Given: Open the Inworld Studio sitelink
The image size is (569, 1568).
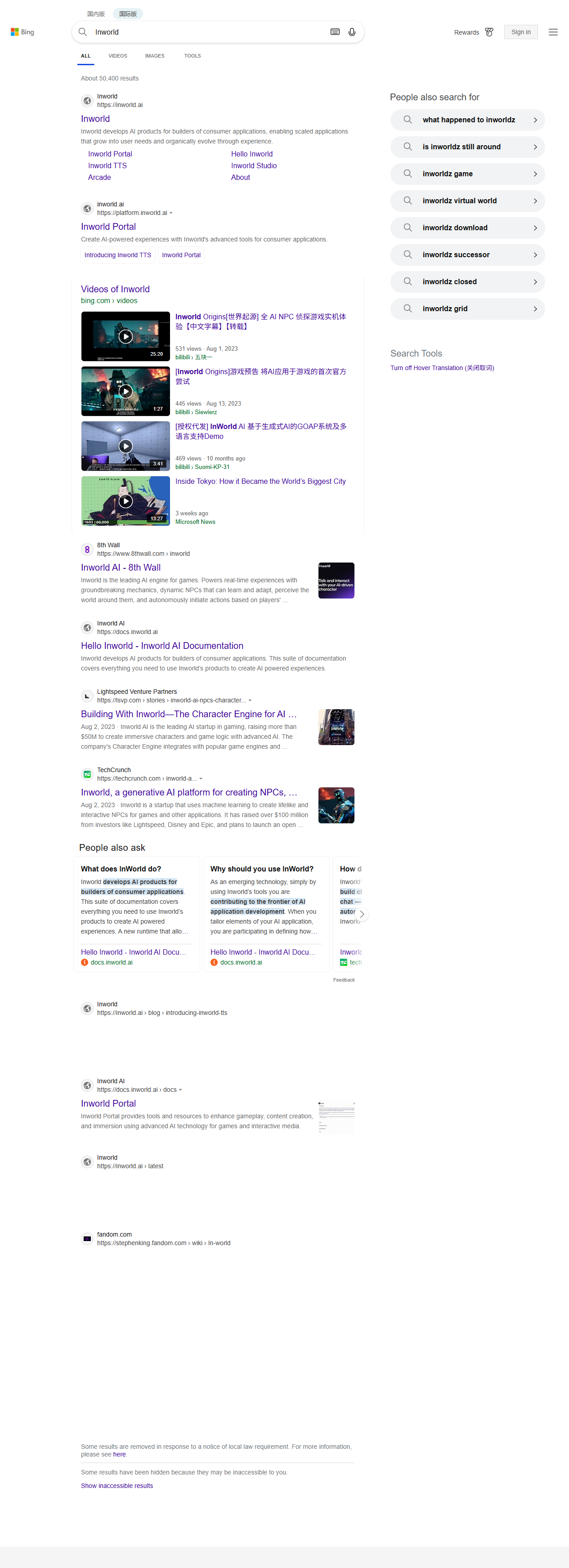Looking at the screenshot, I should pyautogui.click(x=254, y=165).
